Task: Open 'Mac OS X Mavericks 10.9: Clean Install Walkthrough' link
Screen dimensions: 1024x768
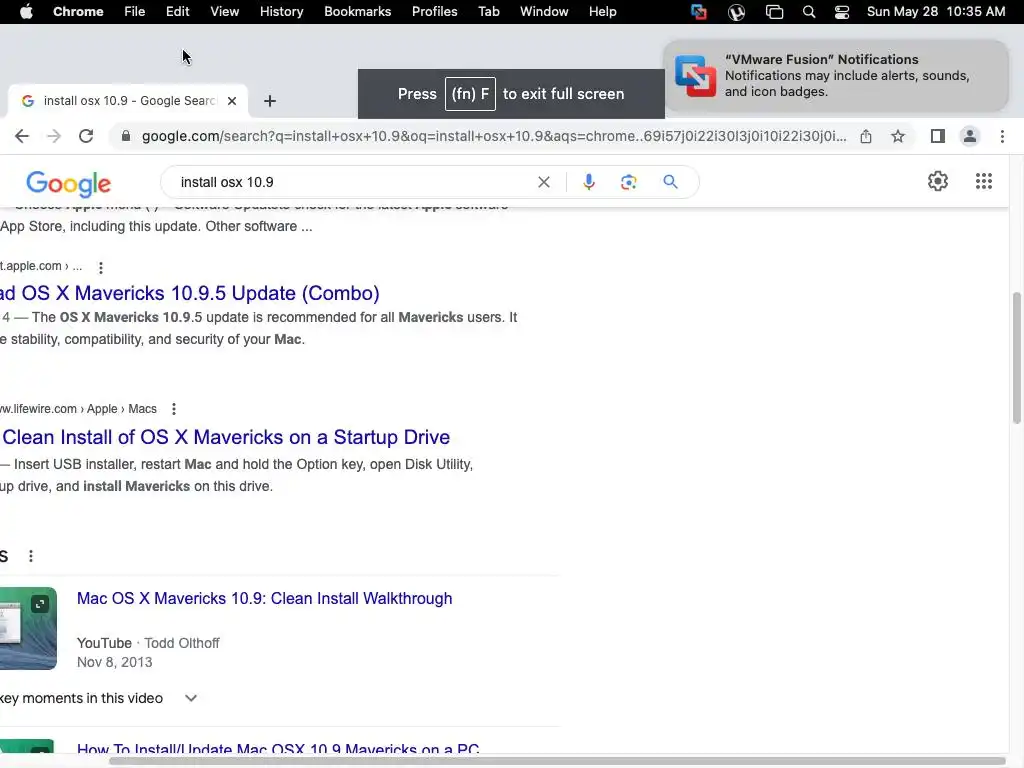Action: [264, 598]
